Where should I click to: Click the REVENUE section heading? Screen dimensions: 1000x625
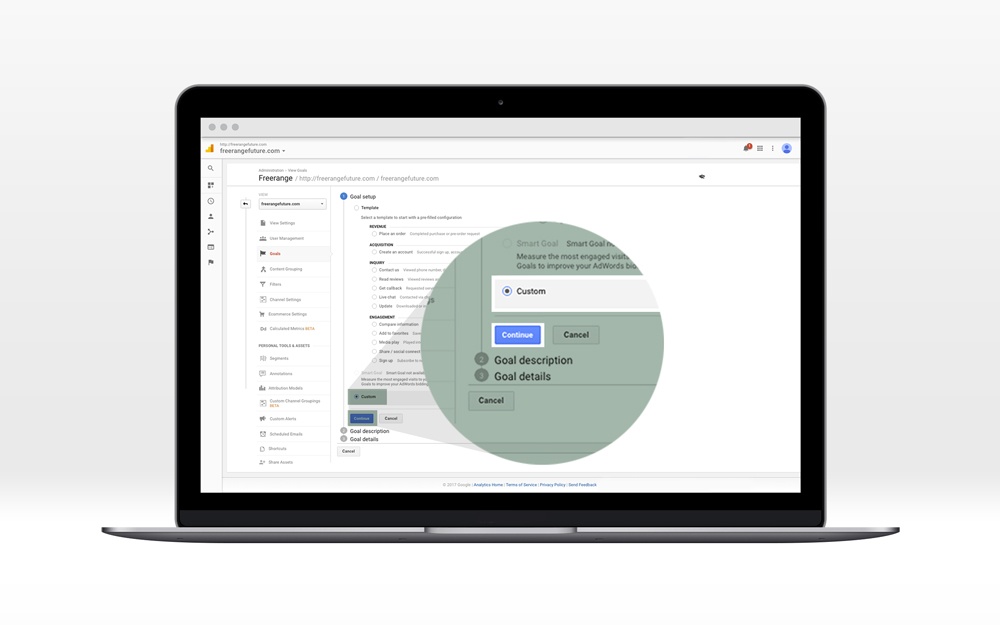click(378, 226)
